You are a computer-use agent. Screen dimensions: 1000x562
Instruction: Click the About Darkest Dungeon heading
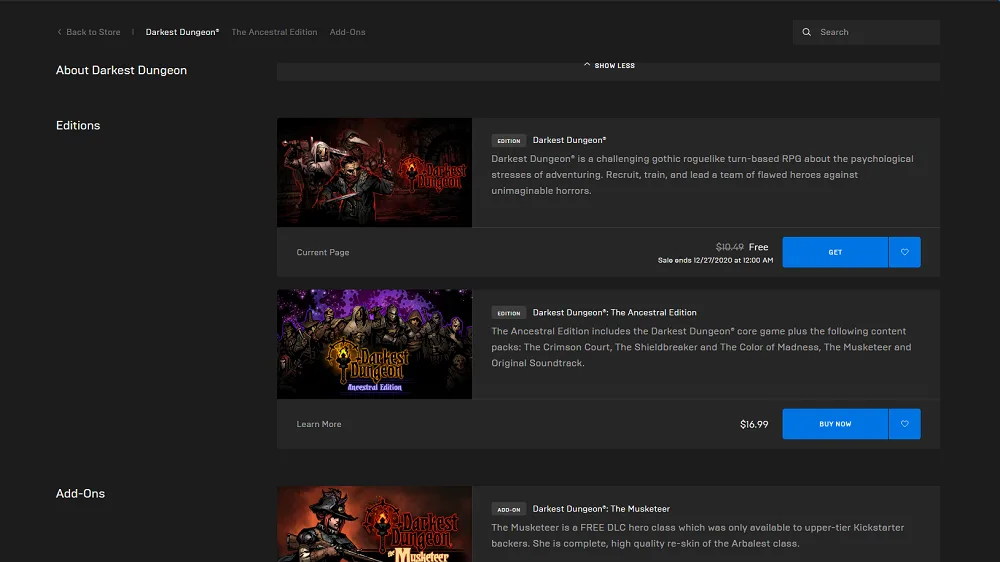coord(121,70)
